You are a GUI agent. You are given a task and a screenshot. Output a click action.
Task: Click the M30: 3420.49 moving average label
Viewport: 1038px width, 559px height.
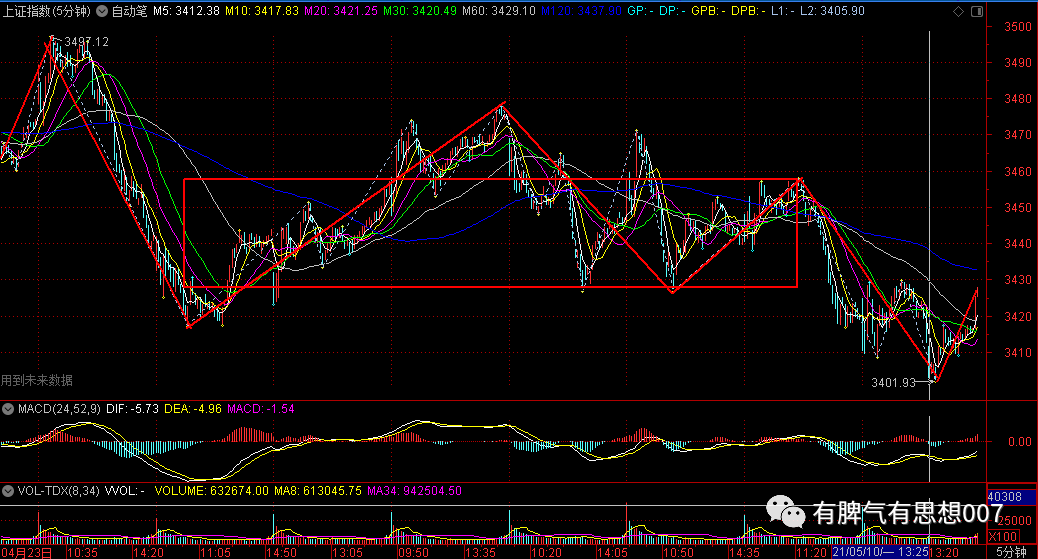click(x=420, y=11)
